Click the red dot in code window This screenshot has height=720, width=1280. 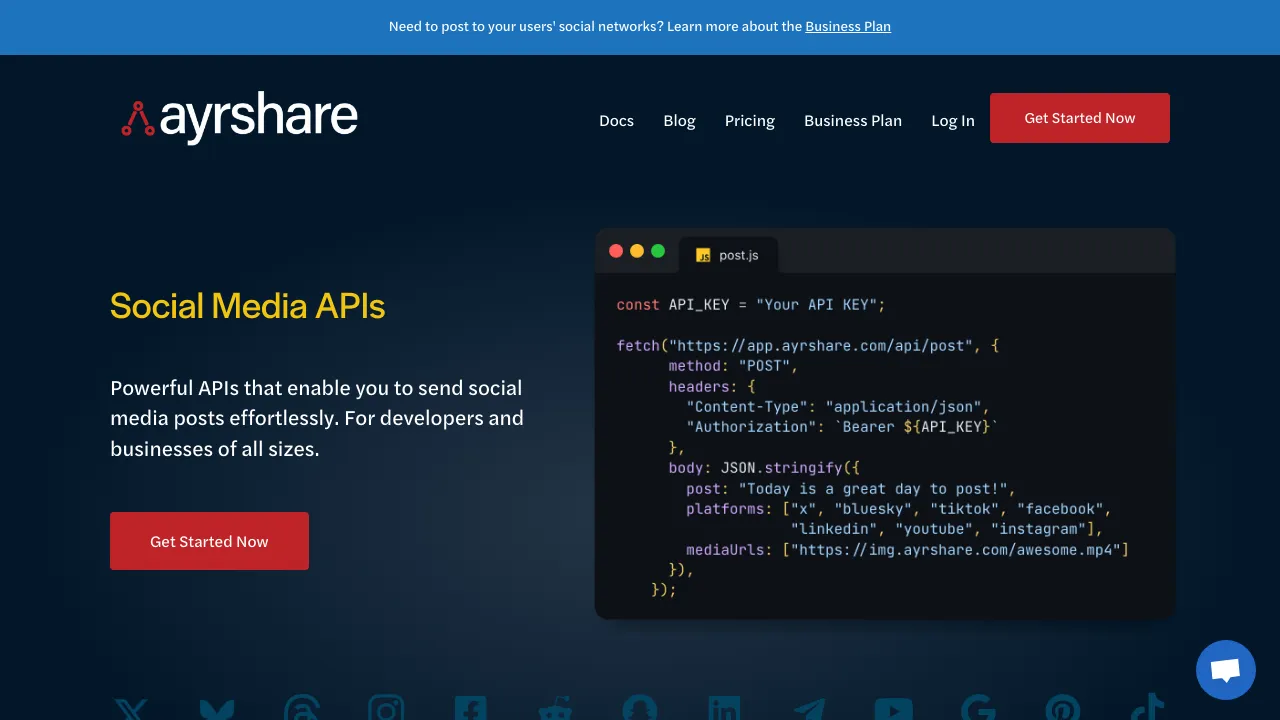pos(616,251)
